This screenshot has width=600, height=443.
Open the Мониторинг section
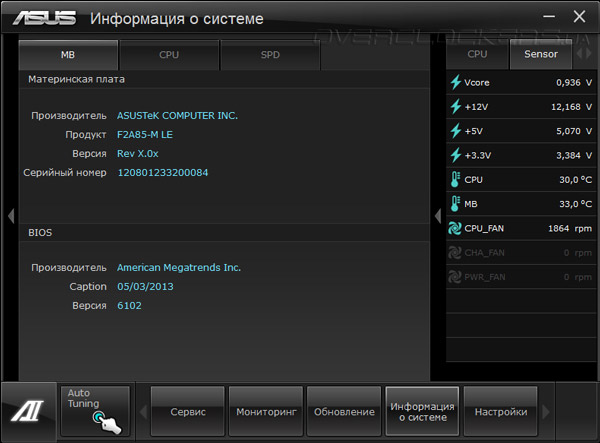click(x=266, y=411)
